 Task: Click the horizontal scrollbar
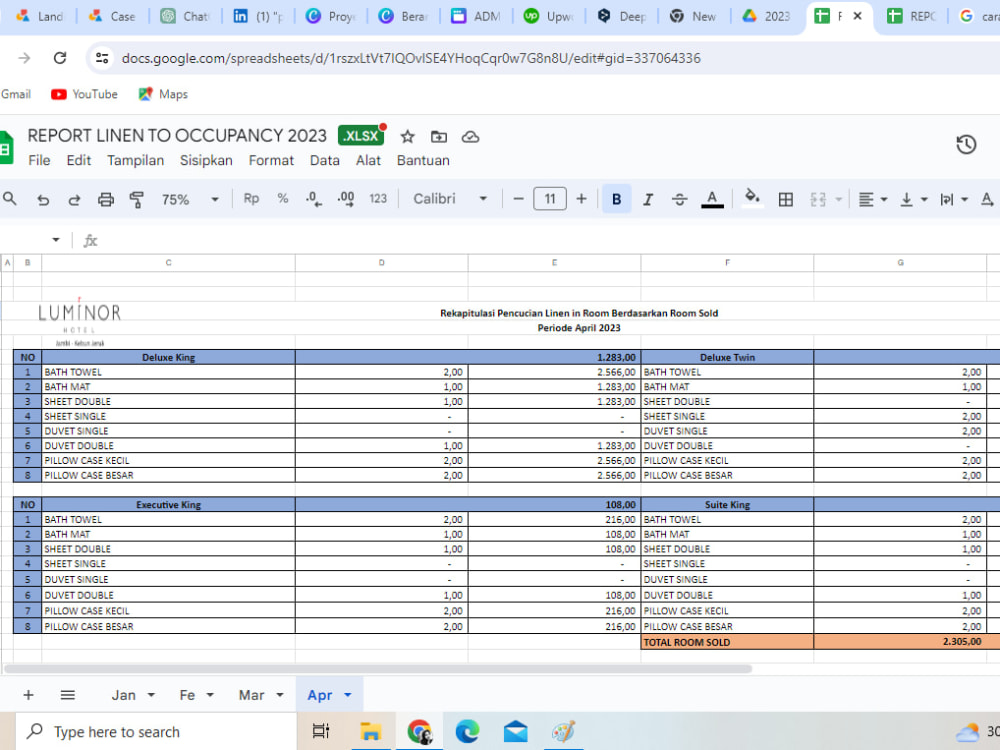coord(378,669)
